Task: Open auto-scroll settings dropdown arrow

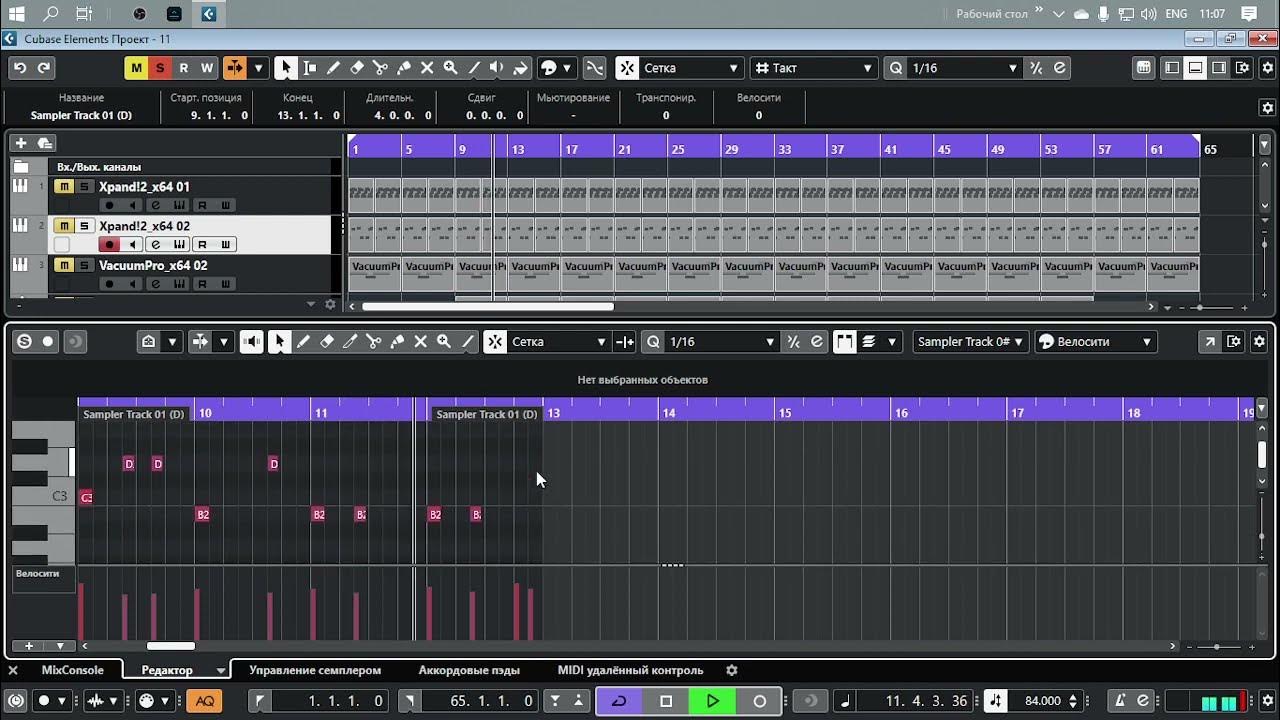Action: point(259,68)
